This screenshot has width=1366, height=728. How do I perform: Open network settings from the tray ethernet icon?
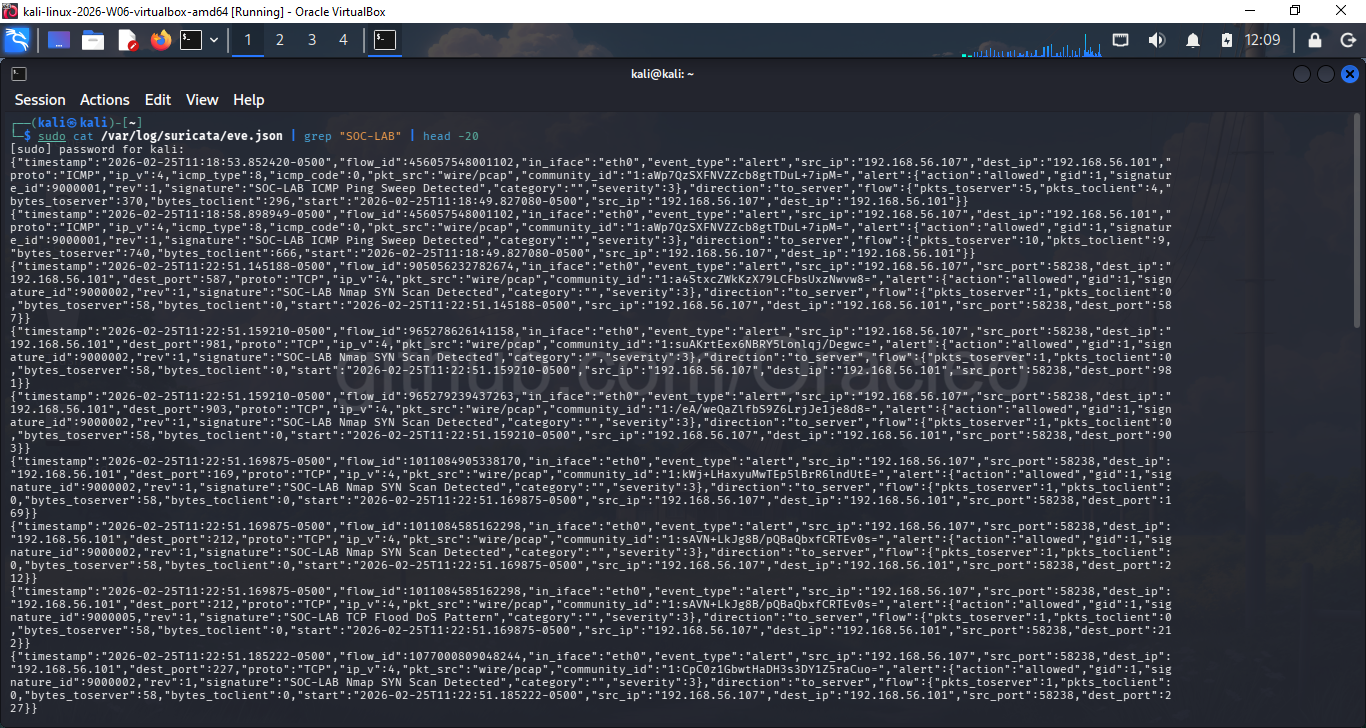coord(1121,40)
